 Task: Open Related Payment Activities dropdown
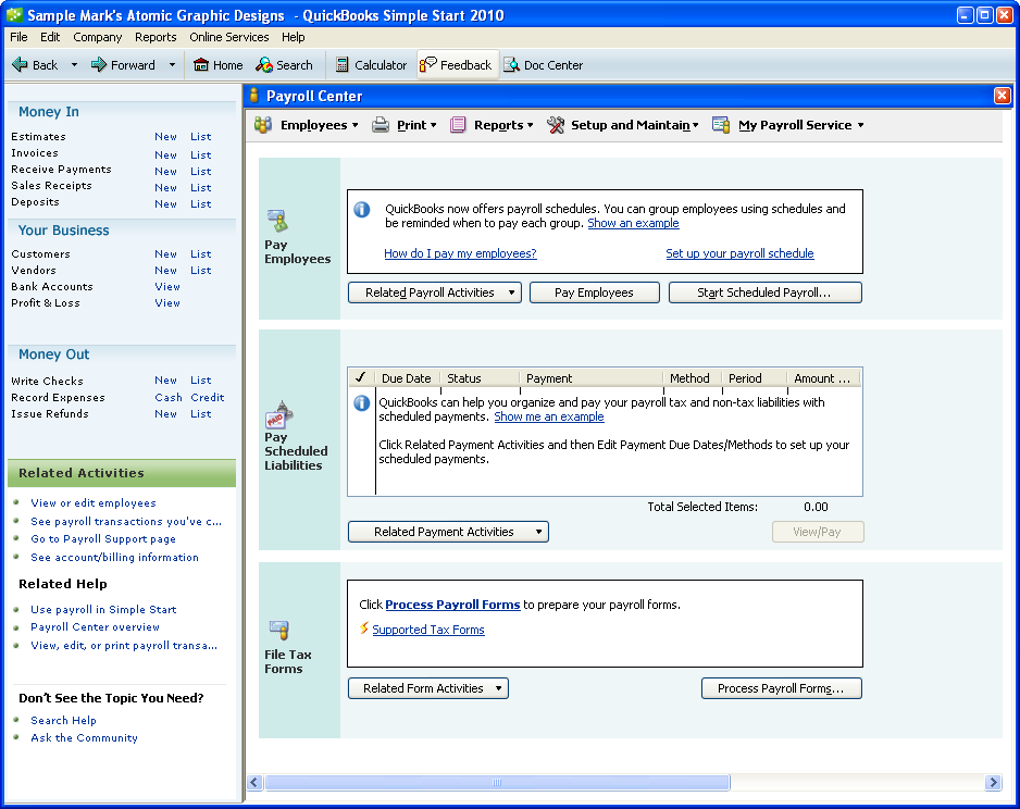point(448,532)
